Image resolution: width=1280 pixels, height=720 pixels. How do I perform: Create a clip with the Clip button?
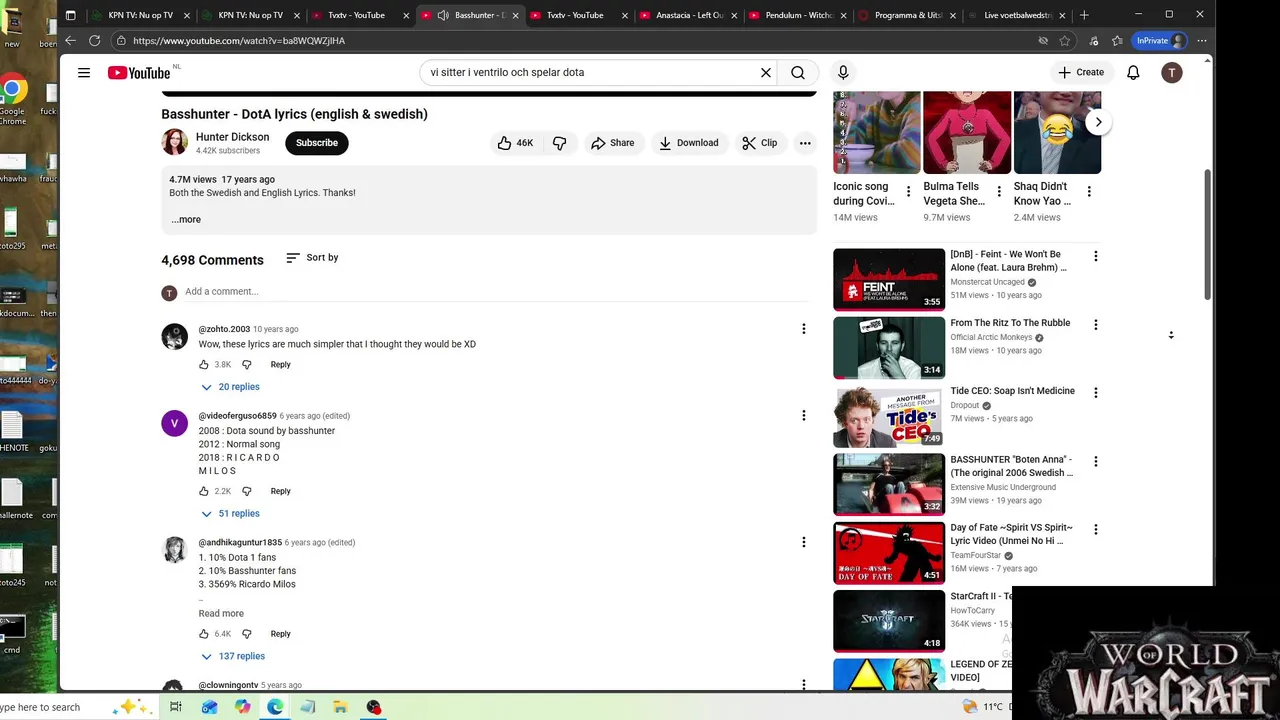pyautogui.click(x=759, y=143)
